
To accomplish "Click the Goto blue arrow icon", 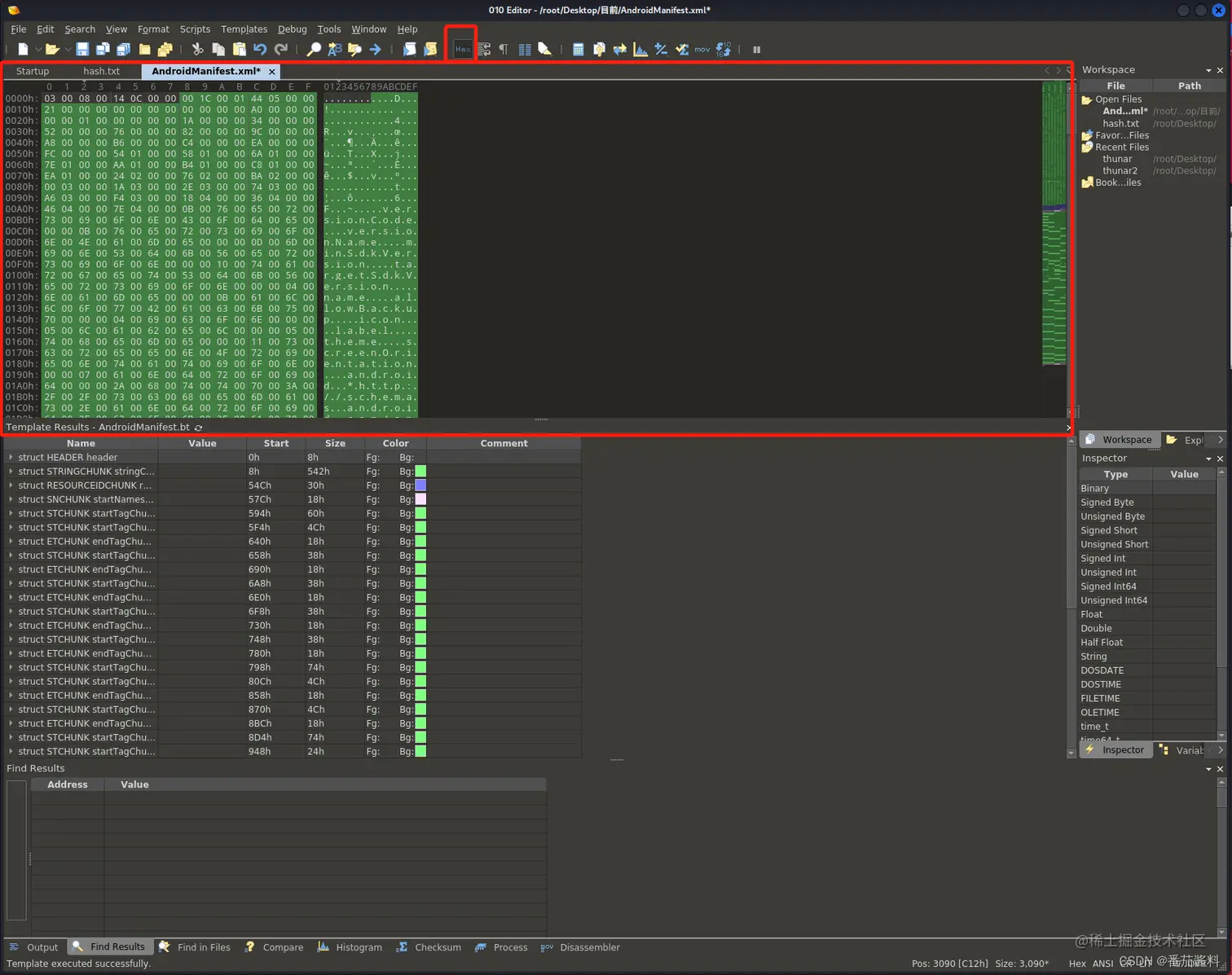I will point(376,50).
